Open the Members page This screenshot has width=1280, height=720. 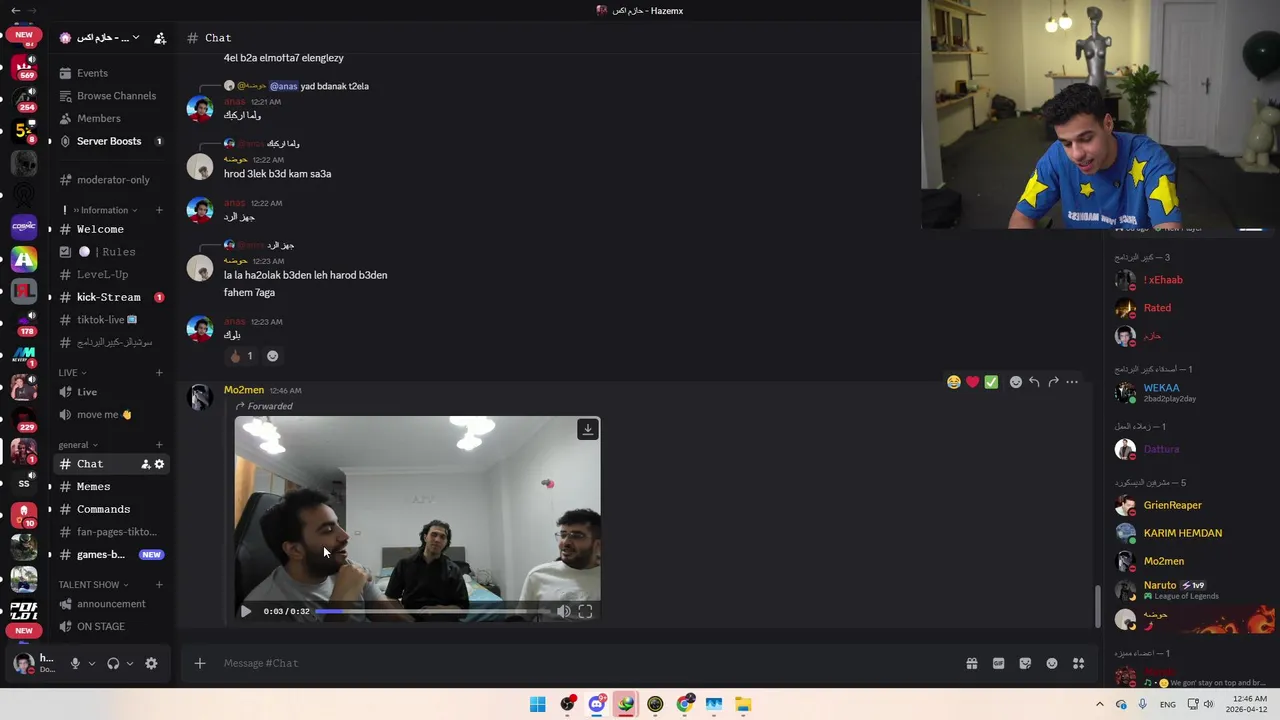coord(111,118)
